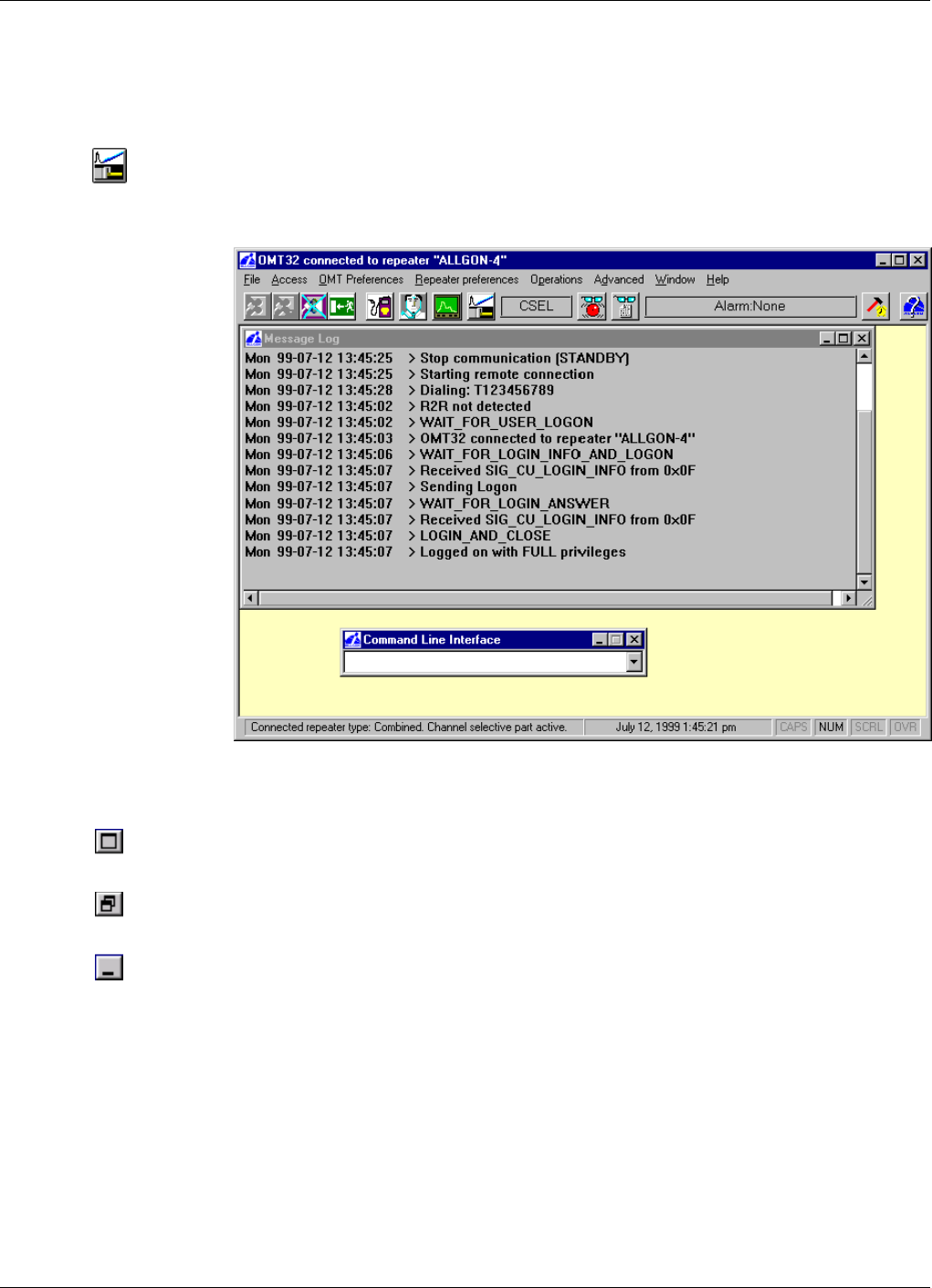Click the Message Log scroll up arrow
The width and height of the screenshot is (932, 1288).
point(864,357)
